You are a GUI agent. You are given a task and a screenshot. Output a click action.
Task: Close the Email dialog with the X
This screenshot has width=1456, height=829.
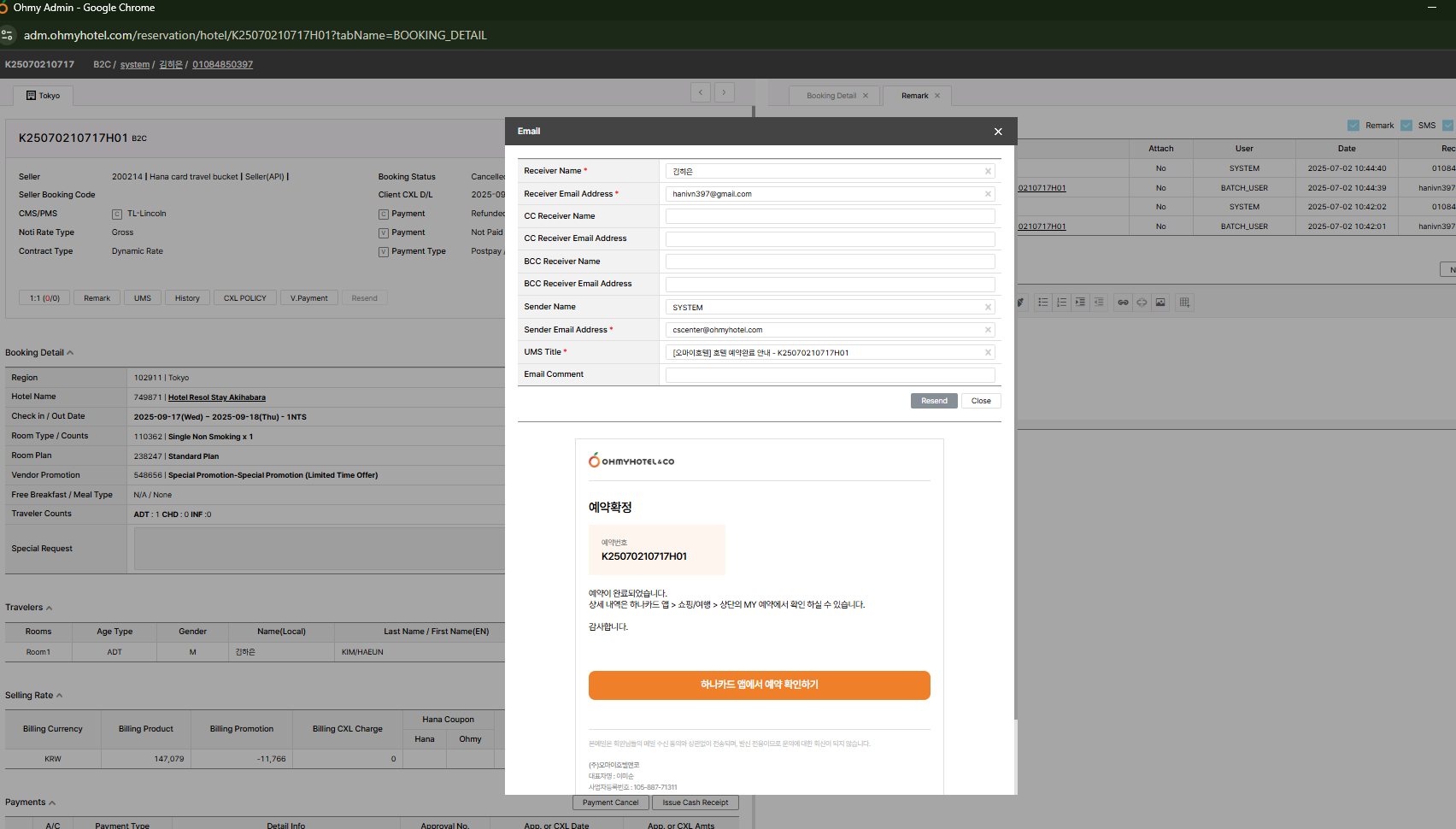pyautogui.click(x=998, y=132)
